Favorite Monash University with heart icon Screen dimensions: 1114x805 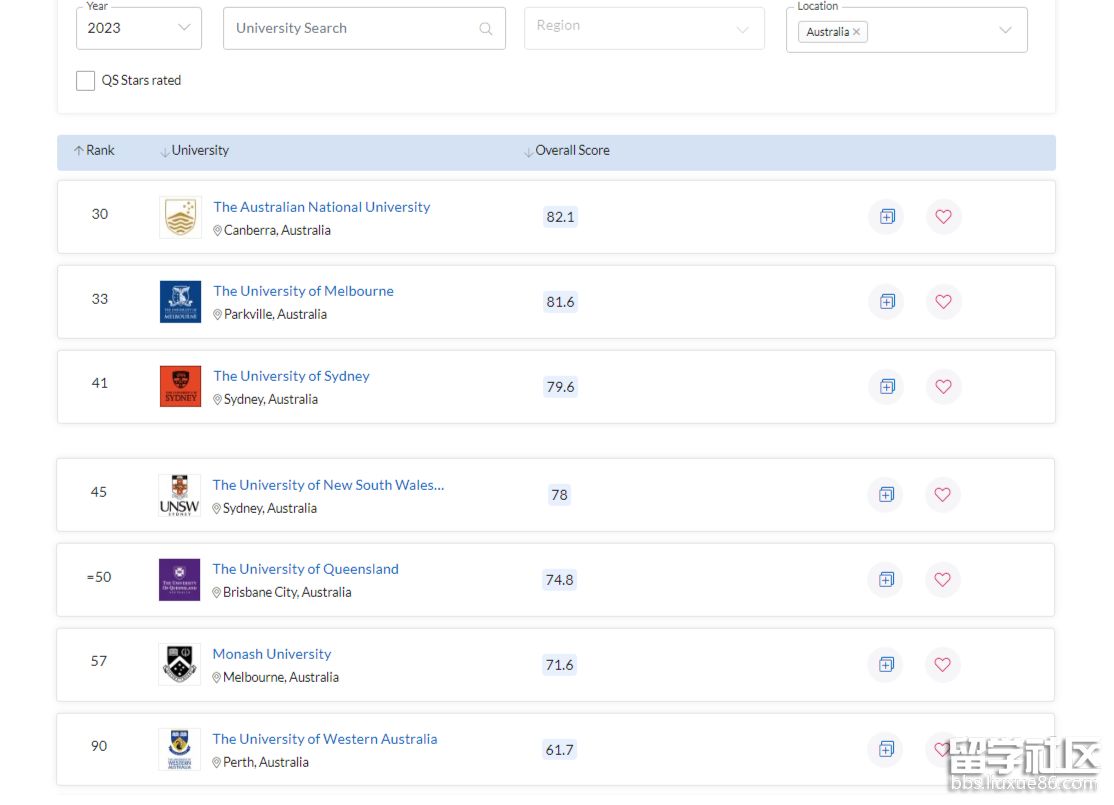(x=943, y=664)
